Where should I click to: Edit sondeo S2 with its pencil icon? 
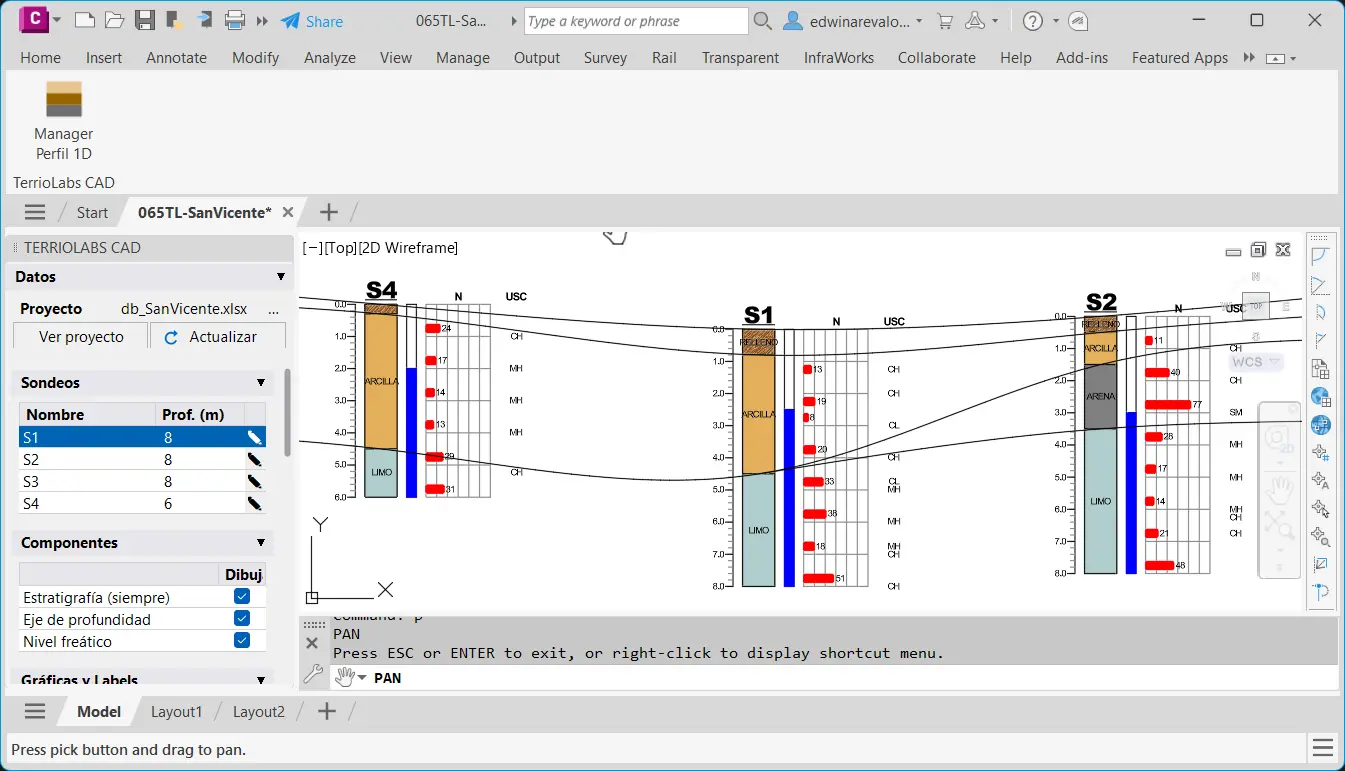255,459
